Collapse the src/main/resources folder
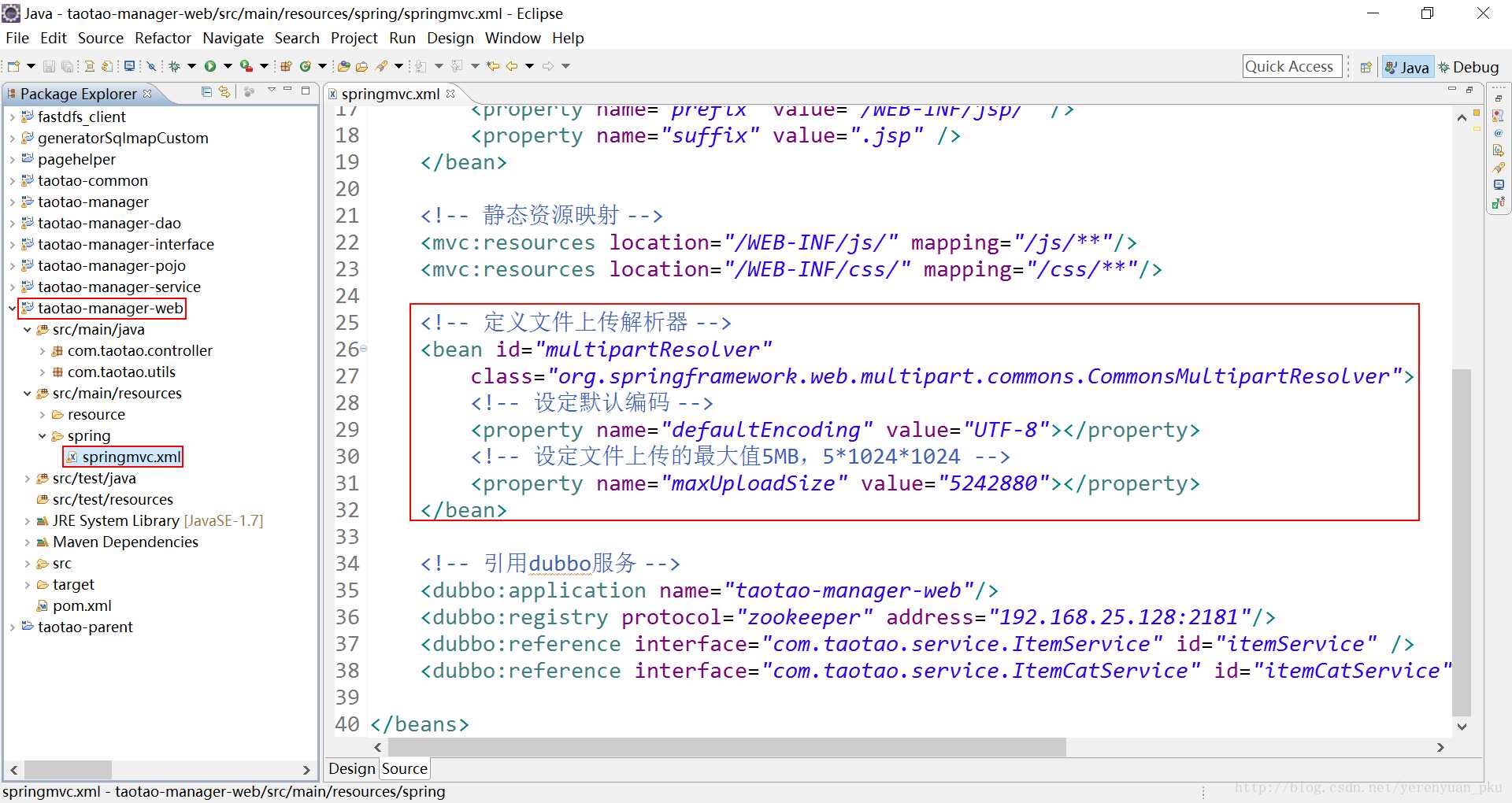Viewport: 1512px width, 803px height. [27, 393]
